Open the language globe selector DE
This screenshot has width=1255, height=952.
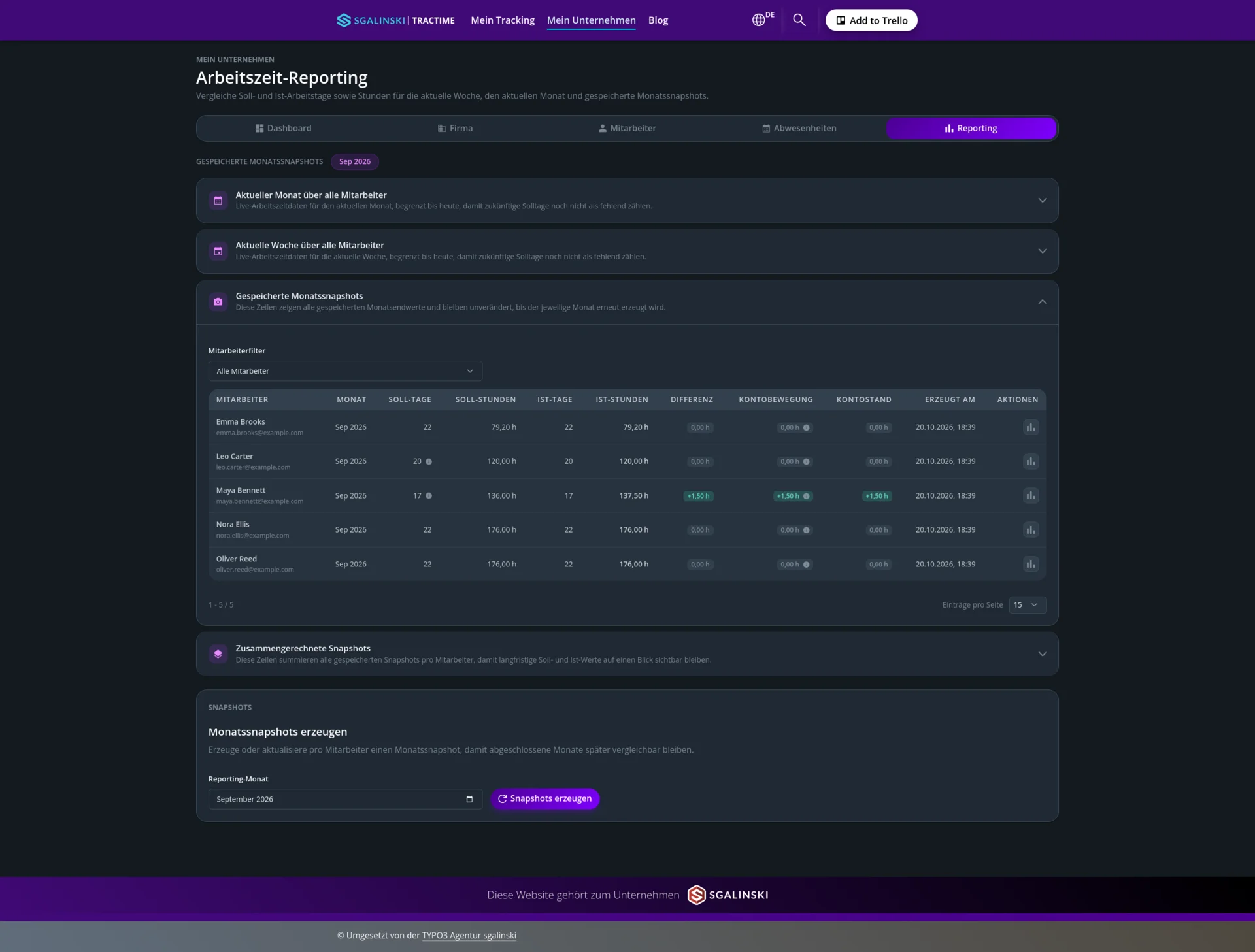(762, 20)
